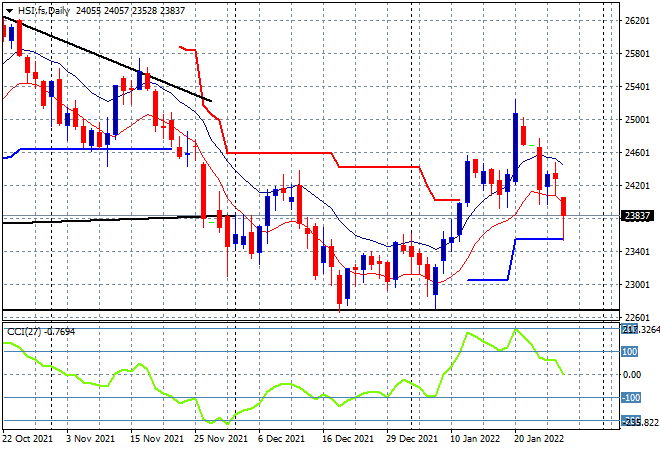This screenshot has width=660, height=450.
Task: Click the 3 Nov 2021 date label
Action: point(90,439)
